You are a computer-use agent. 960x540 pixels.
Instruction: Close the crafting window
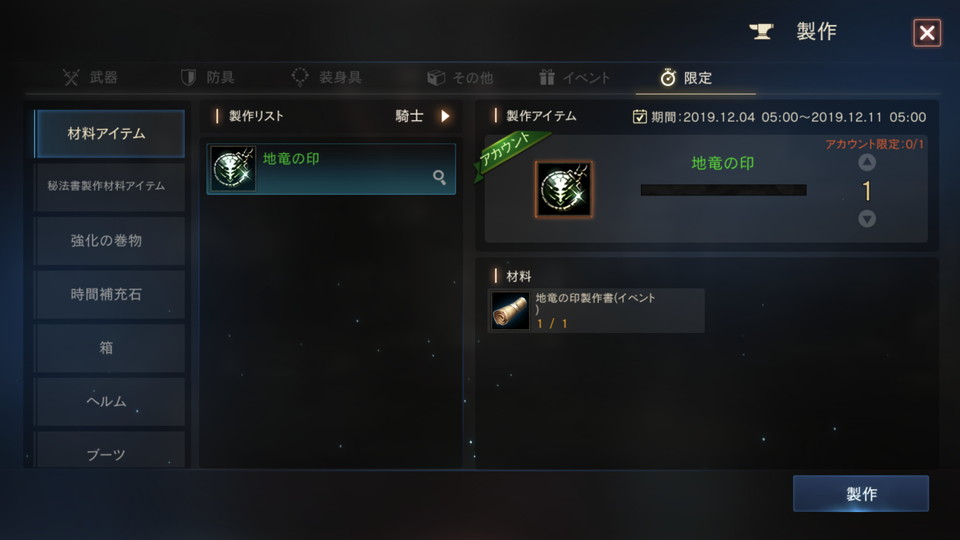[x=927, y=32]
